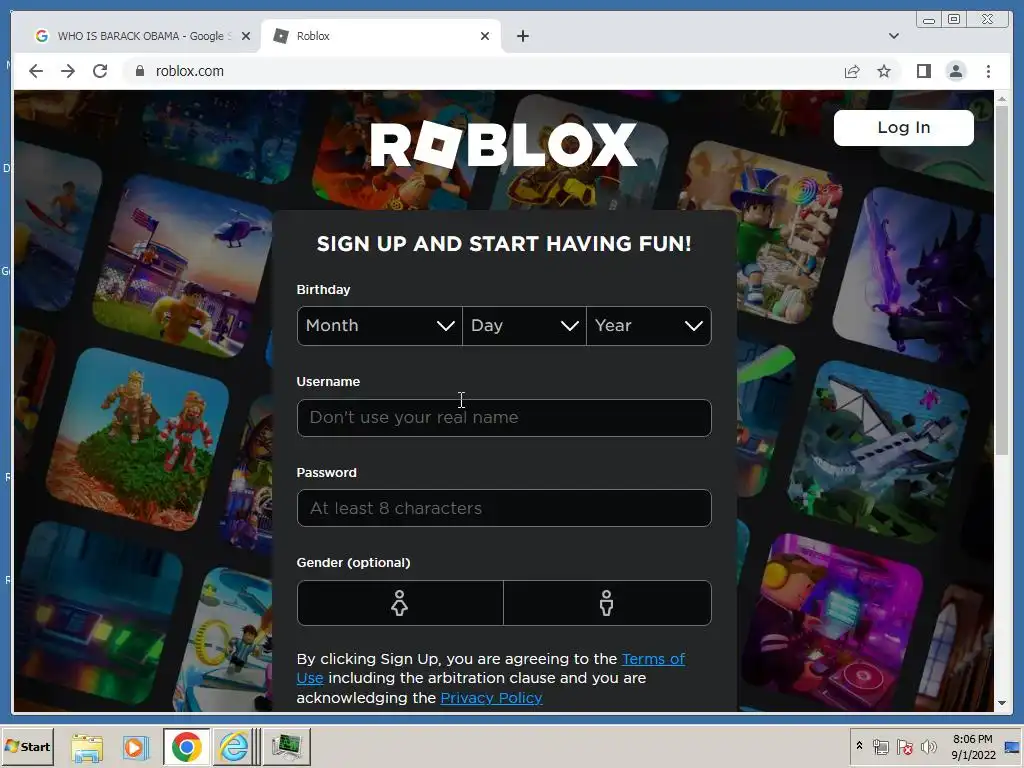Click the Log In button
Screen dimensions: 1024x768
(x=903, y=127)
